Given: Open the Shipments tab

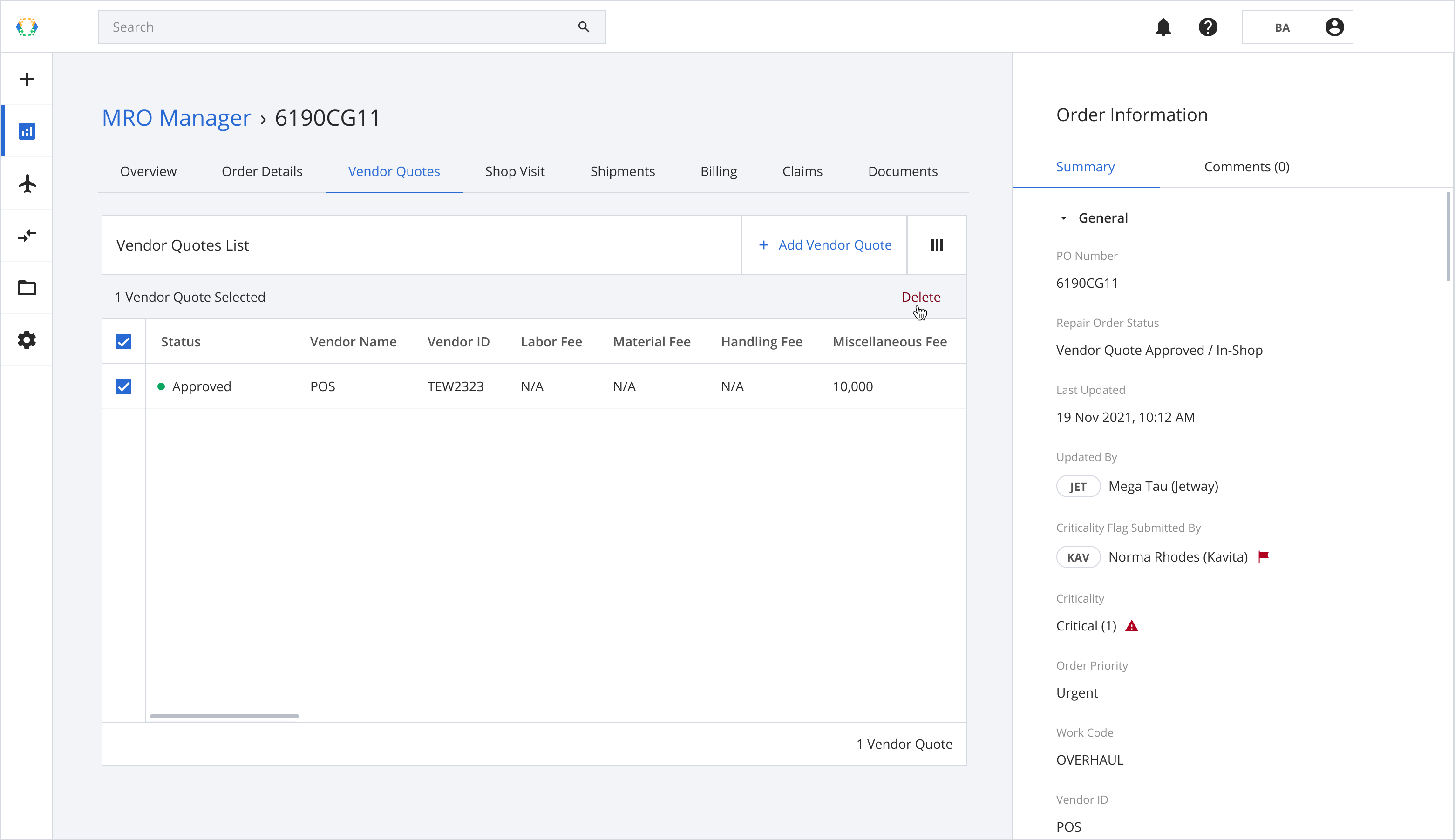Looking at the screenshot, I should pyautogui.click(x=623, y=171).
